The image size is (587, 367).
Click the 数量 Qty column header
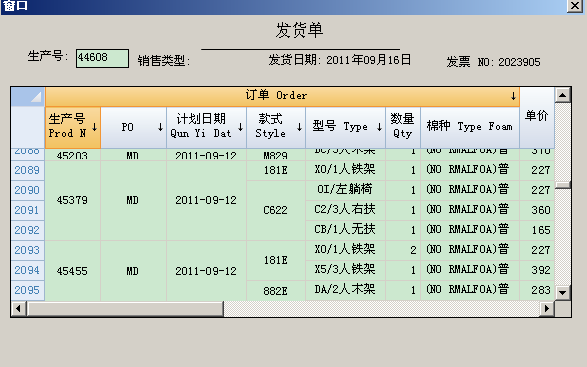click(x=403, y=127)
